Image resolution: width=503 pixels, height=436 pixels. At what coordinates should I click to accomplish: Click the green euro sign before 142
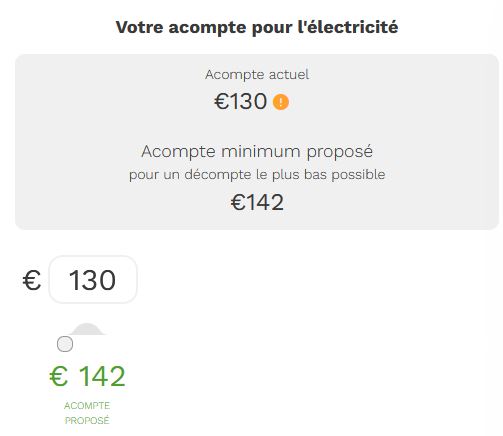(59, 376)
